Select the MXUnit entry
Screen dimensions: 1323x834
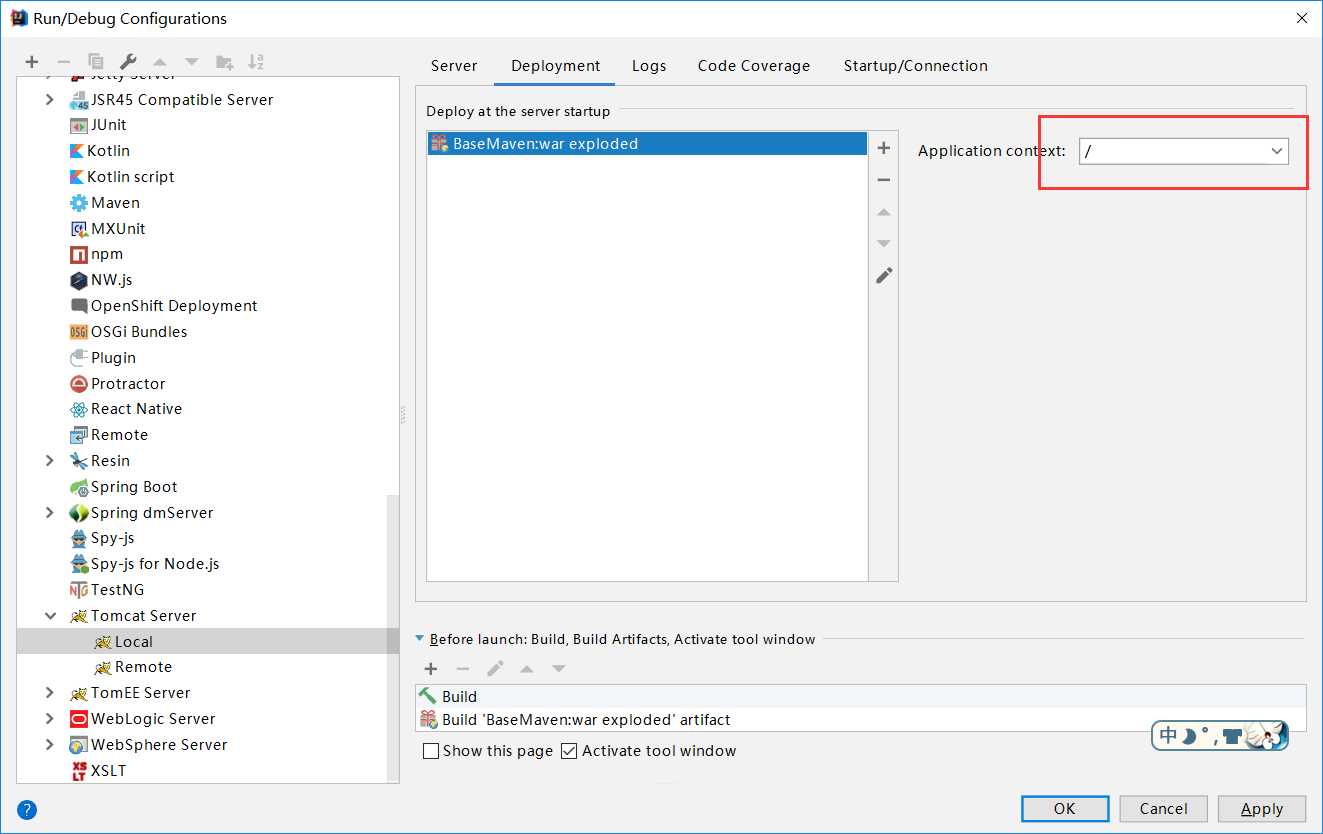[107, 229]
